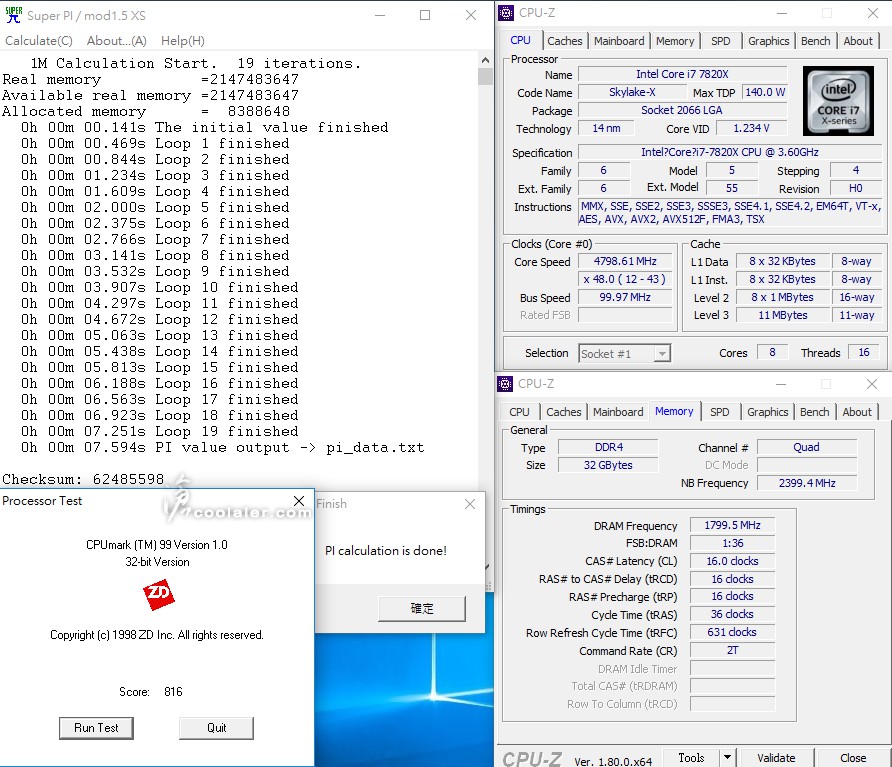Click the Bus Speed value 99.97 MHz

625,297
